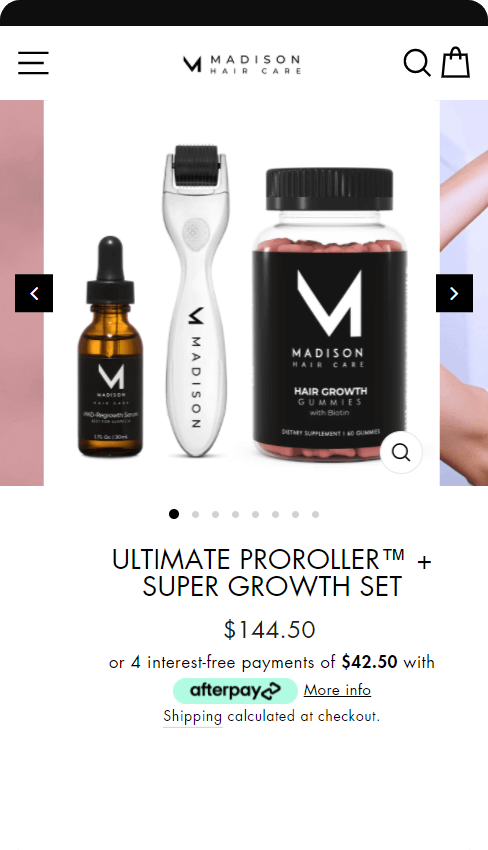Viewport: 488px width, 850px height.
Task: Click the partial next slide image
Action: pos(464,293)
